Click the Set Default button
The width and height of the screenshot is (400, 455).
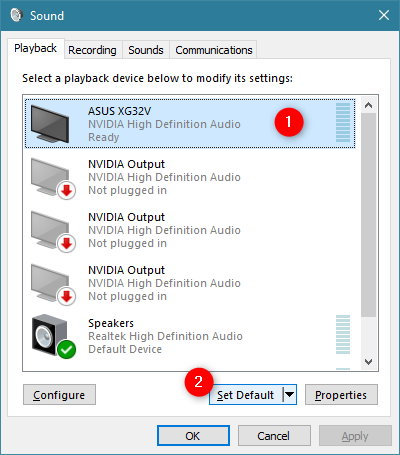click(246, 395)
